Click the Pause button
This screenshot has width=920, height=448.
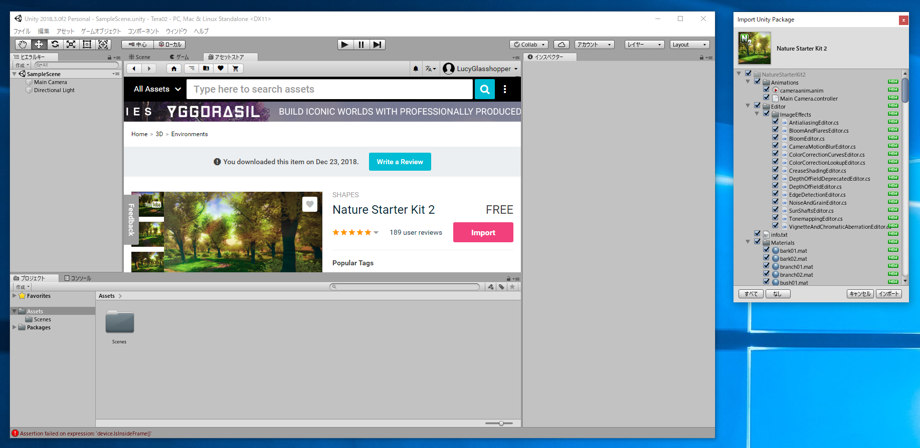(x=361, y=44)
